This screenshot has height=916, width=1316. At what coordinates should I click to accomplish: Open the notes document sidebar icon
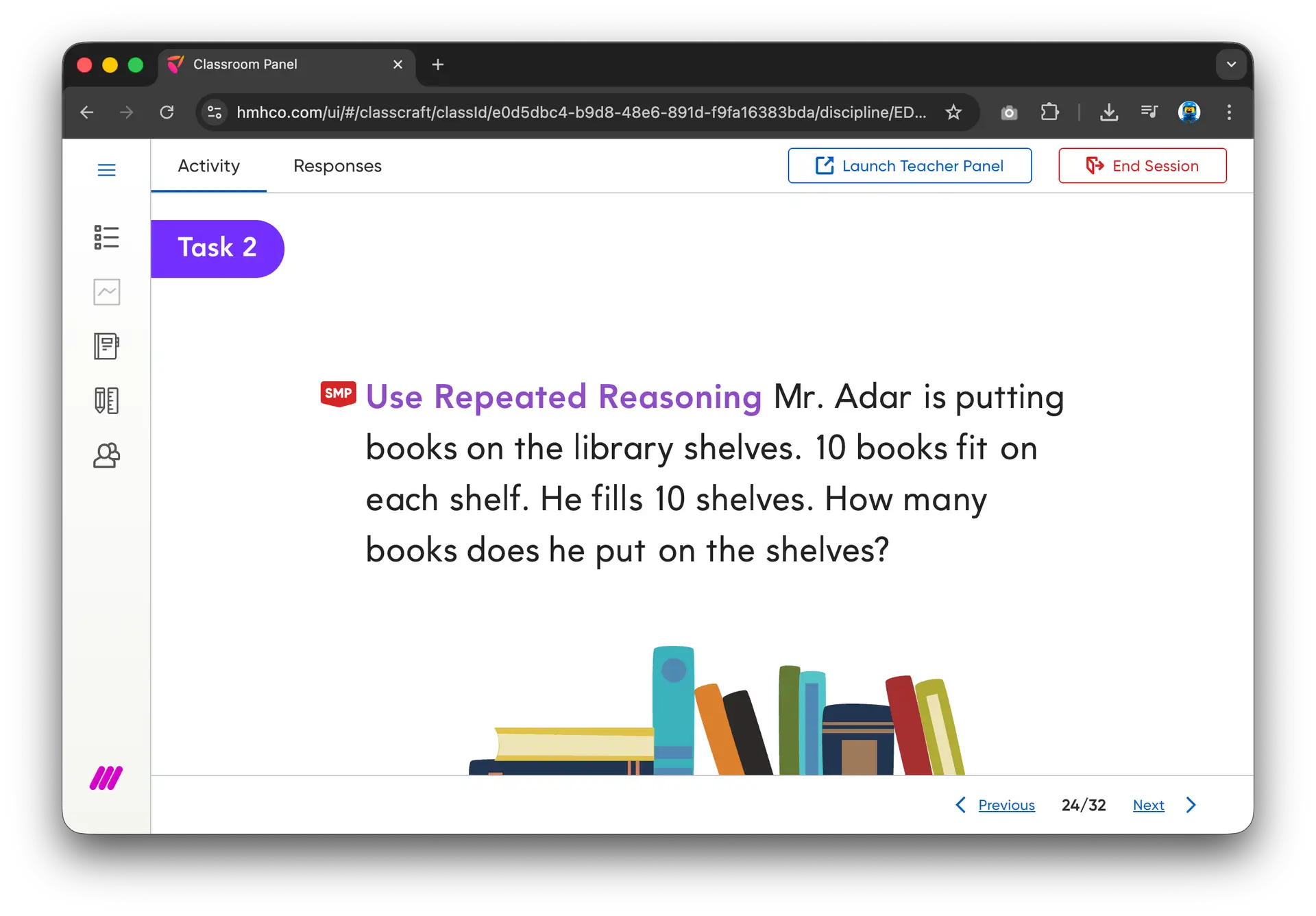point(106,346)
